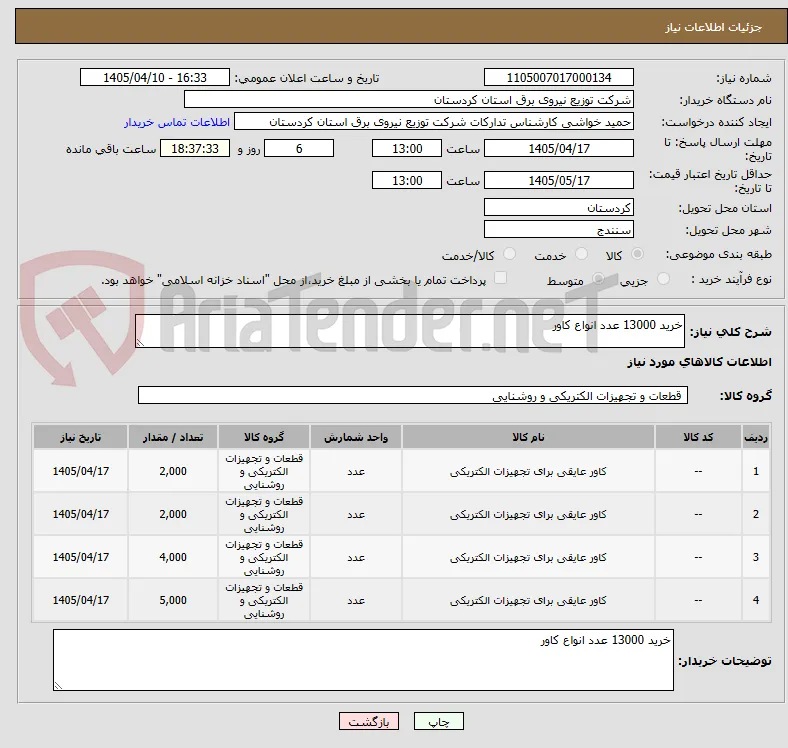Screen dimensions: 788x748
Task: Click the توضیحات خریدار buyer notes textarea
Action: pos(363,660)
